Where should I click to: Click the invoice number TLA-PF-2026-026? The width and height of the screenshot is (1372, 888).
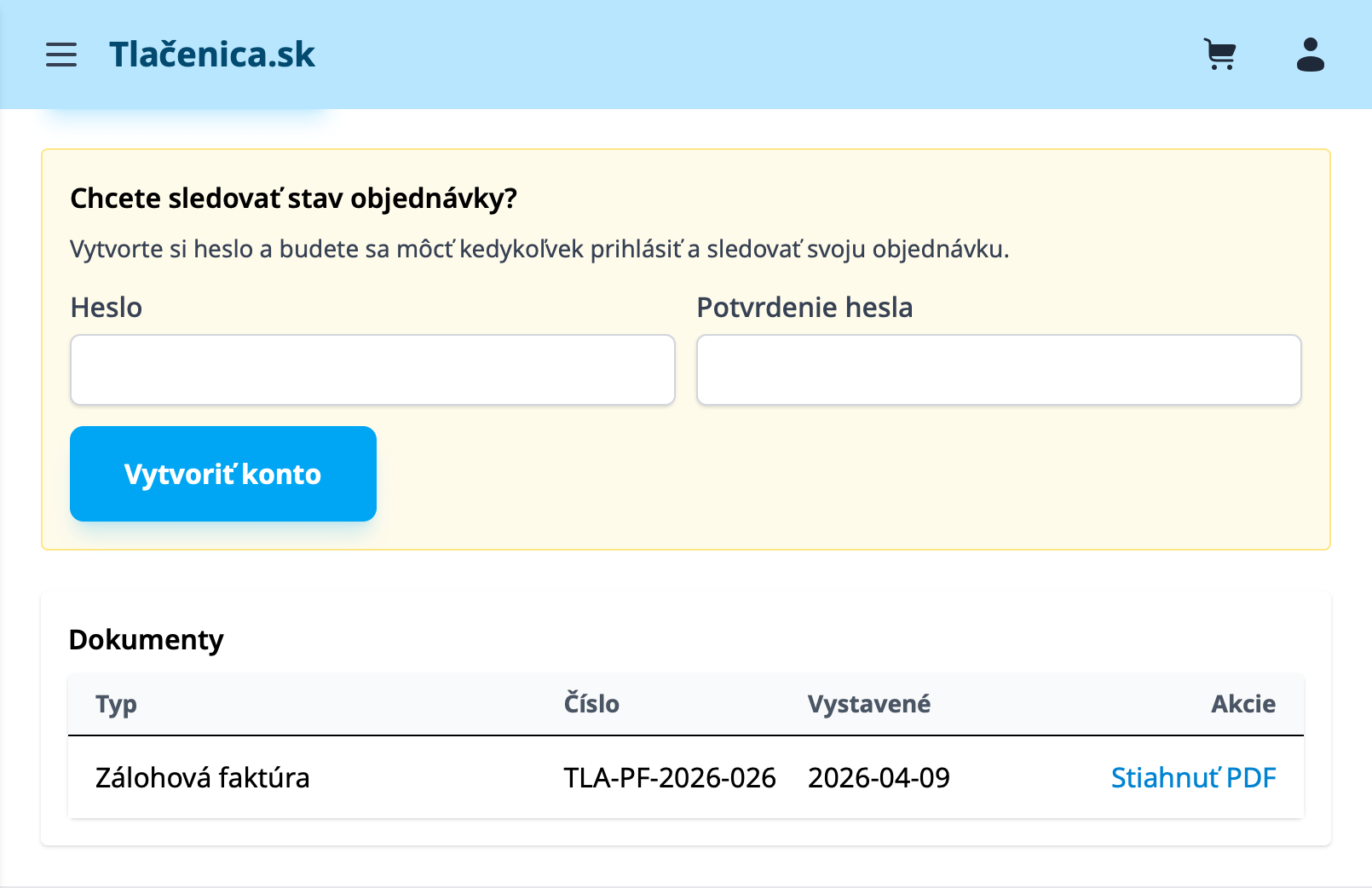pos(670,777)
